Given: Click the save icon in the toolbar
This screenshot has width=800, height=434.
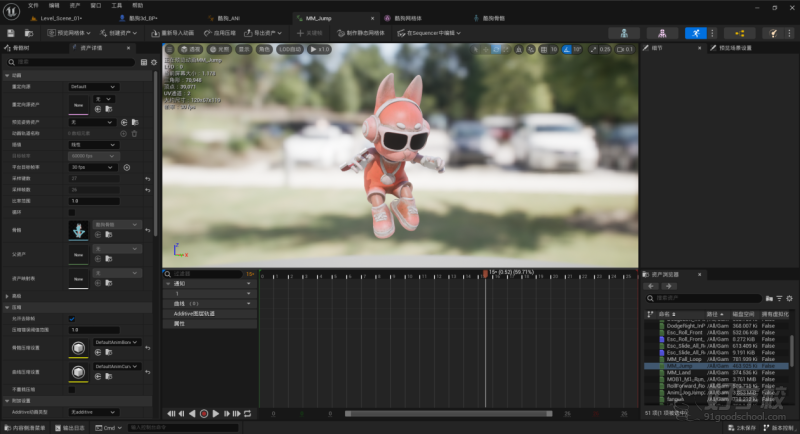Looking at the screenshot, I should point(10,33).
